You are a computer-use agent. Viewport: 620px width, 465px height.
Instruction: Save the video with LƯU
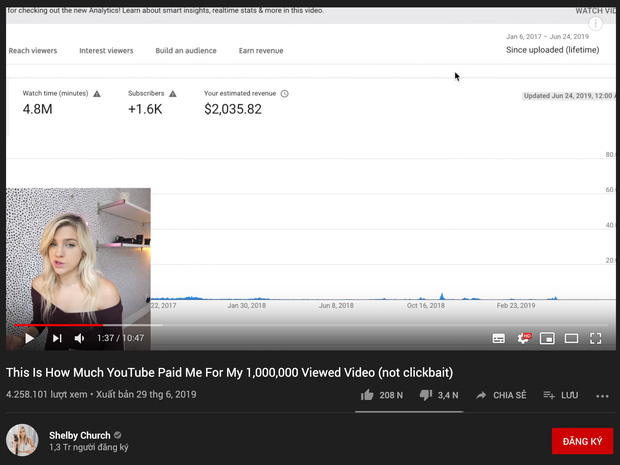[560, 395]
